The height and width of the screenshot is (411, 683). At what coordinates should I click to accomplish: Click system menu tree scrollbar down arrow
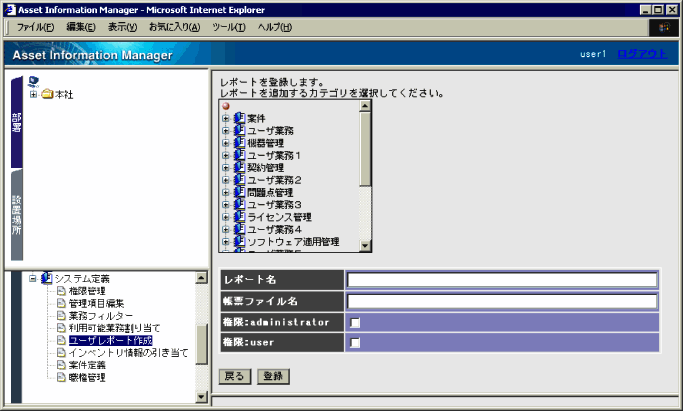click(201, 397)
